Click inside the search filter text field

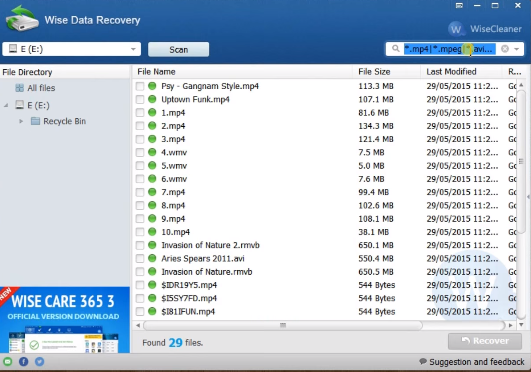pos(450,49)
